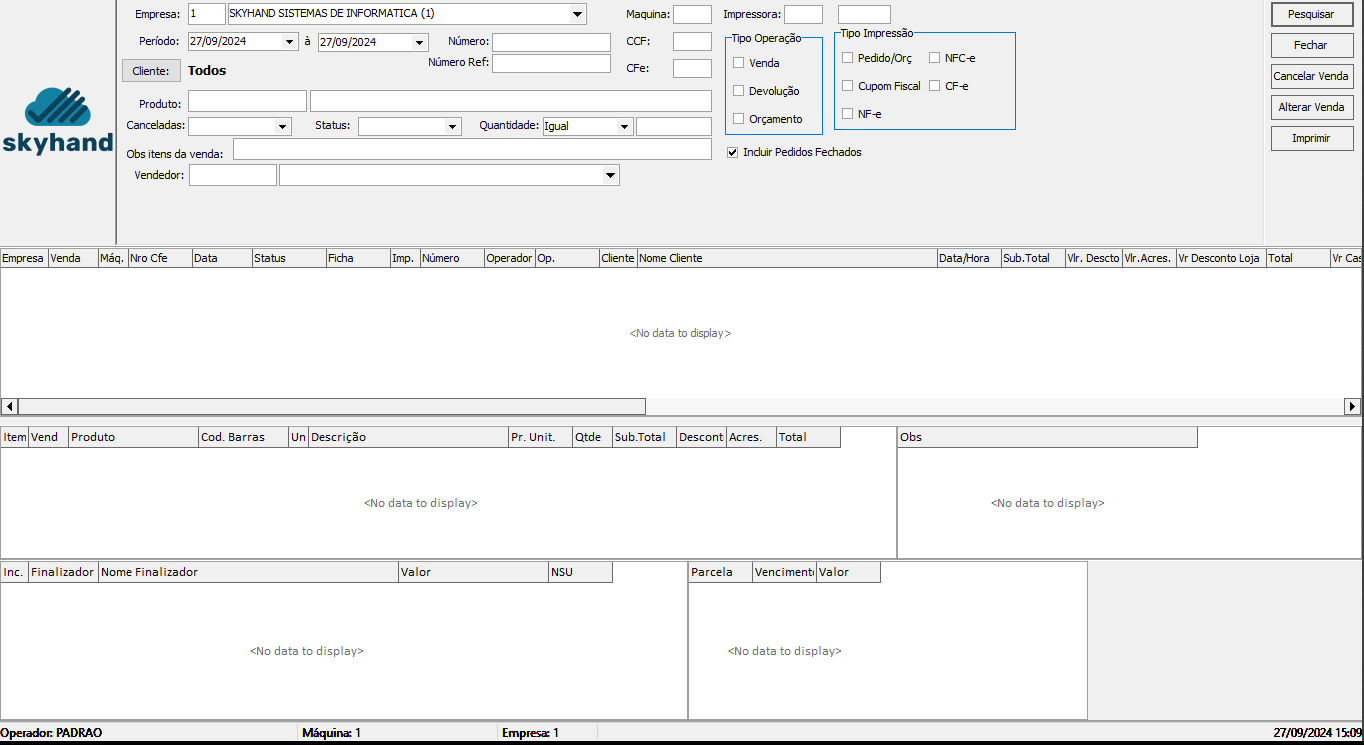The height and width of the screenshot is (745, 1364).
Task: Tick the NFC-e print type checkbox
Action: 935,58
